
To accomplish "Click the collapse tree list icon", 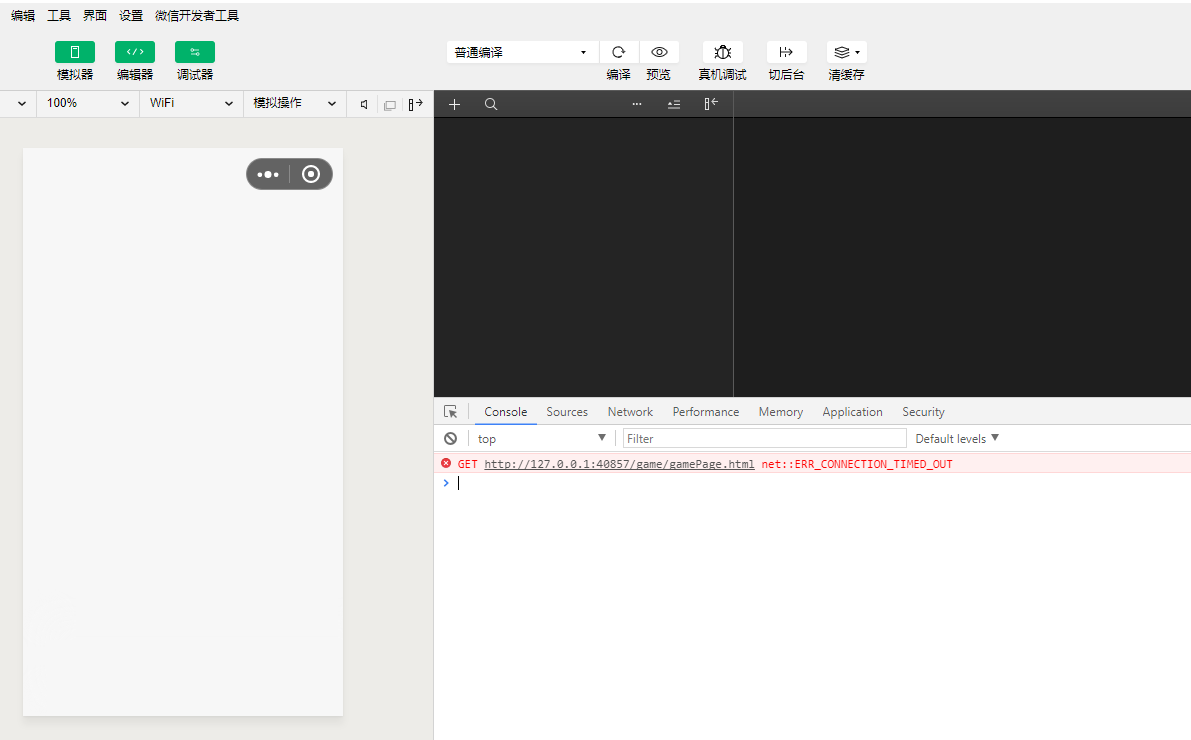I will click(x=674, y=104).
